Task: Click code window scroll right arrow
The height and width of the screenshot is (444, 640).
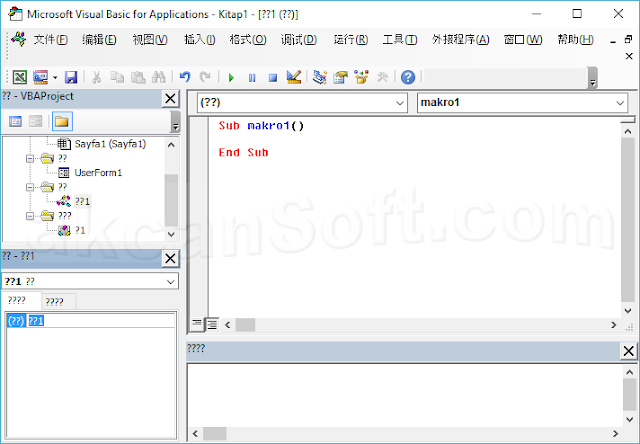Action: [613, 325]
